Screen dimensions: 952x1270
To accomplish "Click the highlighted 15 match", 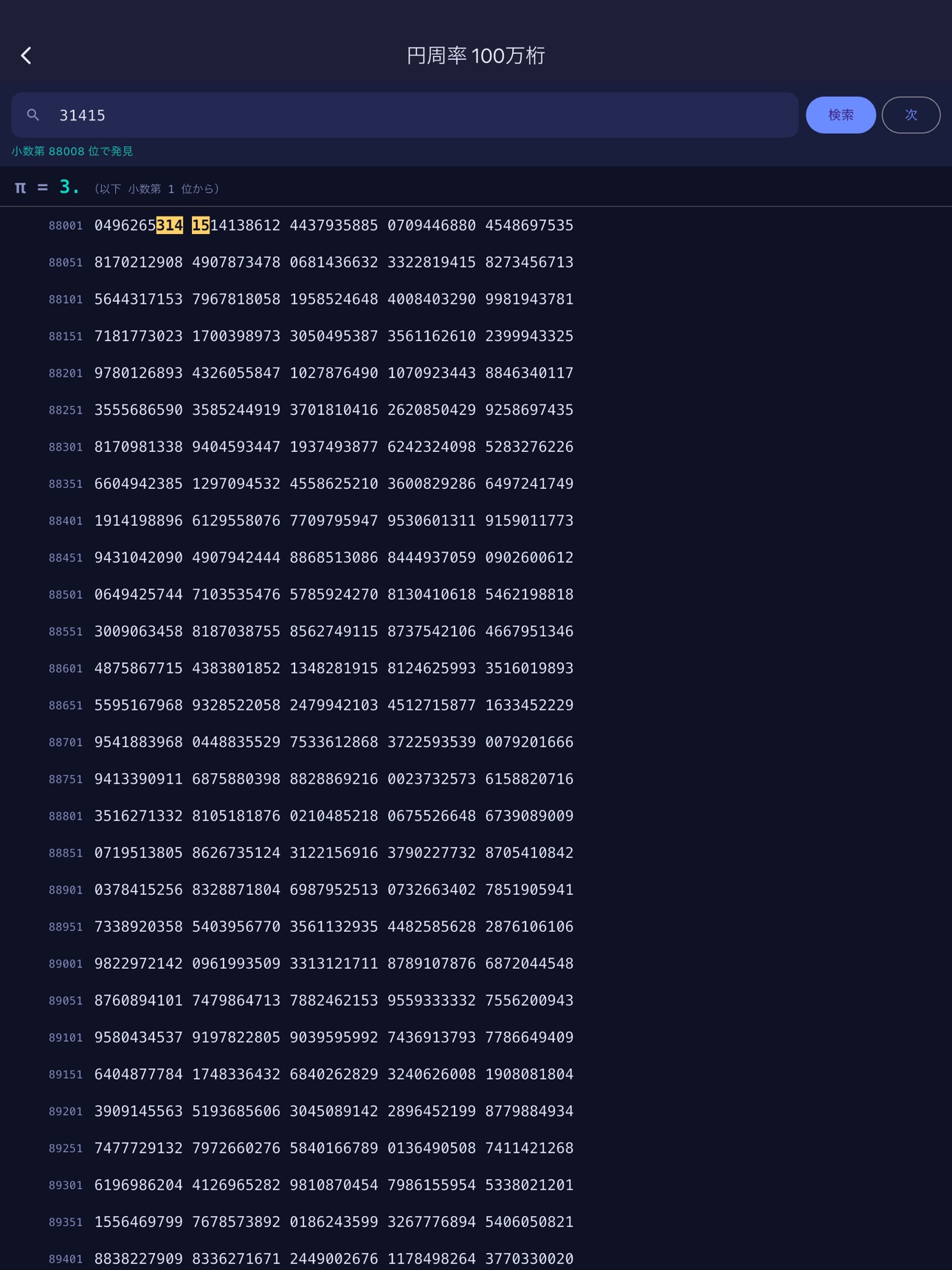I will 201,225.
